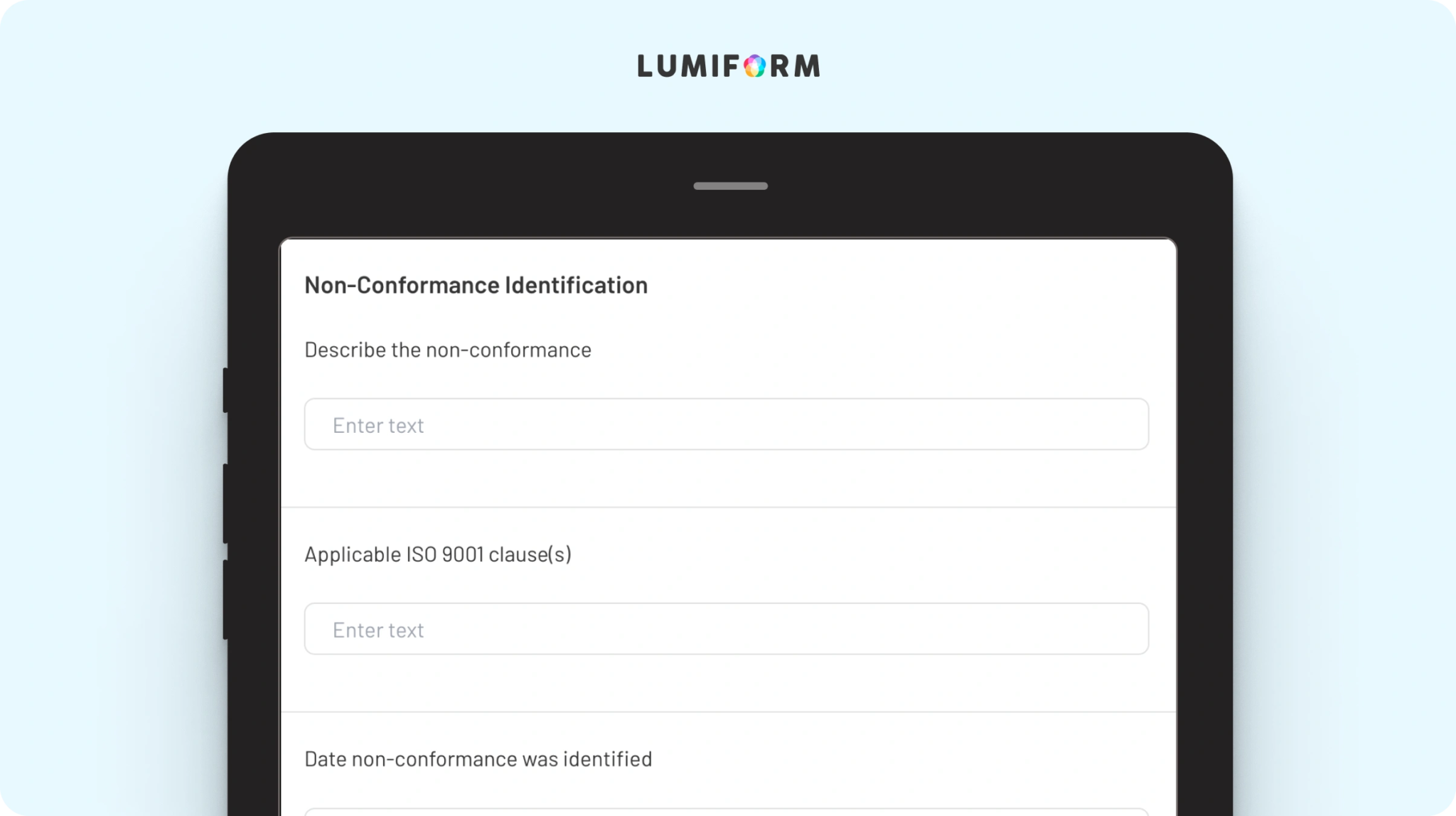Focus the Applicable ISO 9001 clause(s) text field
This screenshot has height=816, width=1456.
point(727,629)
